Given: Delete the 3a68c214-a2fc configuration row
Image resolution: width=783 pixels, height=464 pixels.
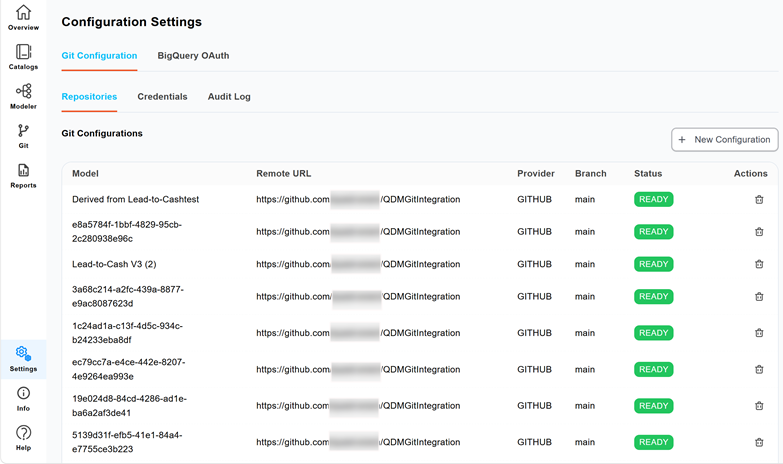Looking at the screenshot, I should 759,297.
